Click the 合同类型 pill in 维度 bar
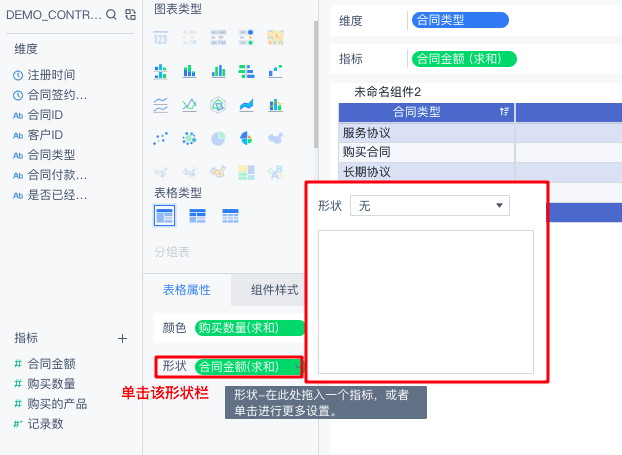The width and height of the screenshot is (622, 455). click(460, 20)
